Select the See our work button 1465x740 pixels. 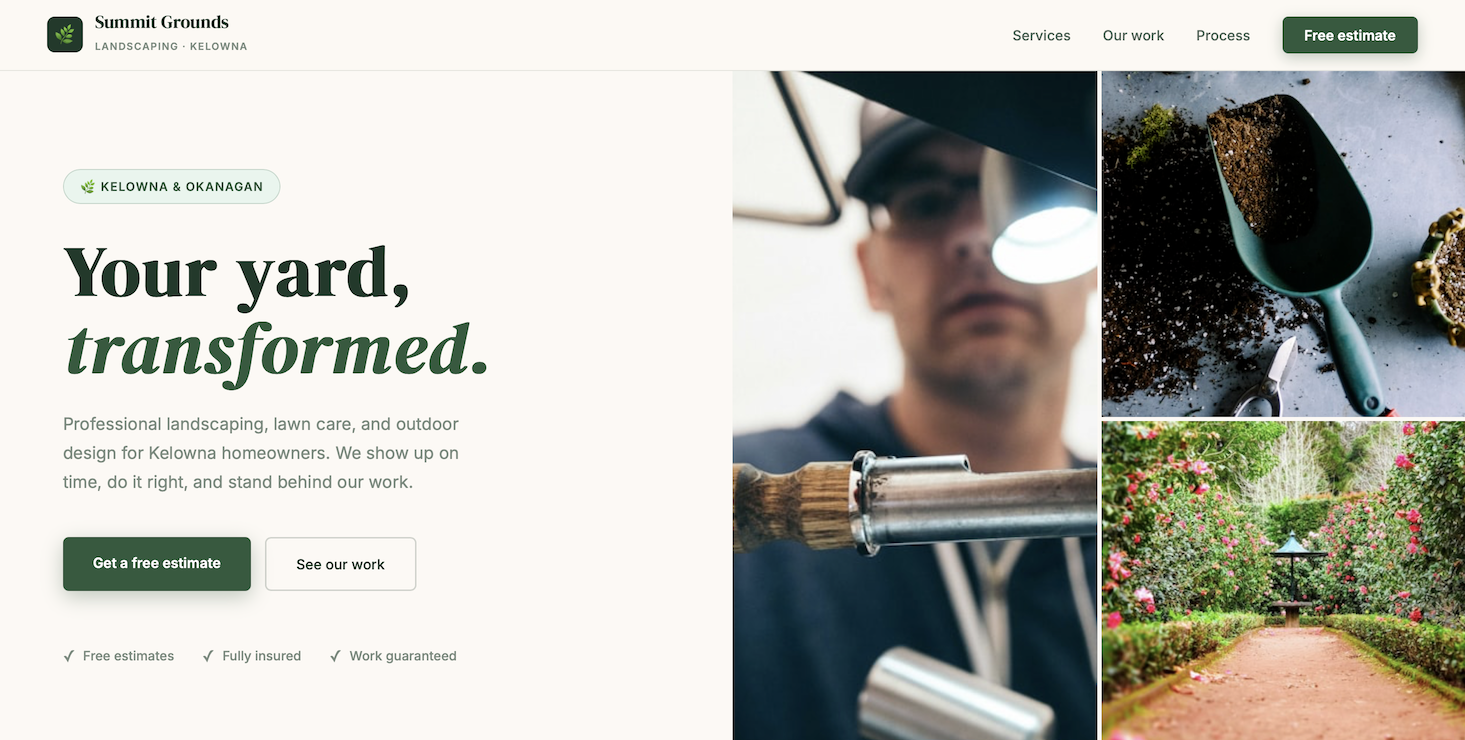click(340, 564)
